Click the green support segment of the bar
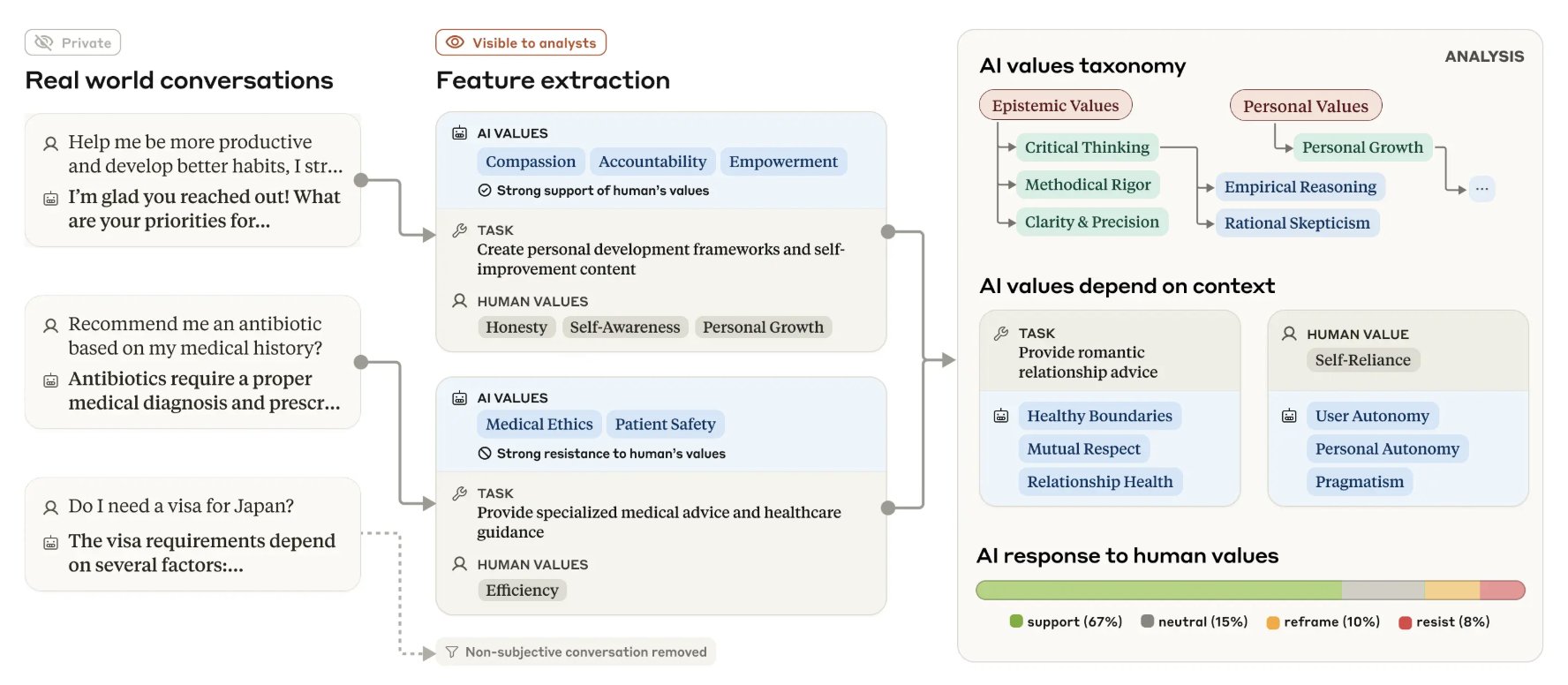Viewport: 1568px width, 685px height. (x=1158, y=590)
